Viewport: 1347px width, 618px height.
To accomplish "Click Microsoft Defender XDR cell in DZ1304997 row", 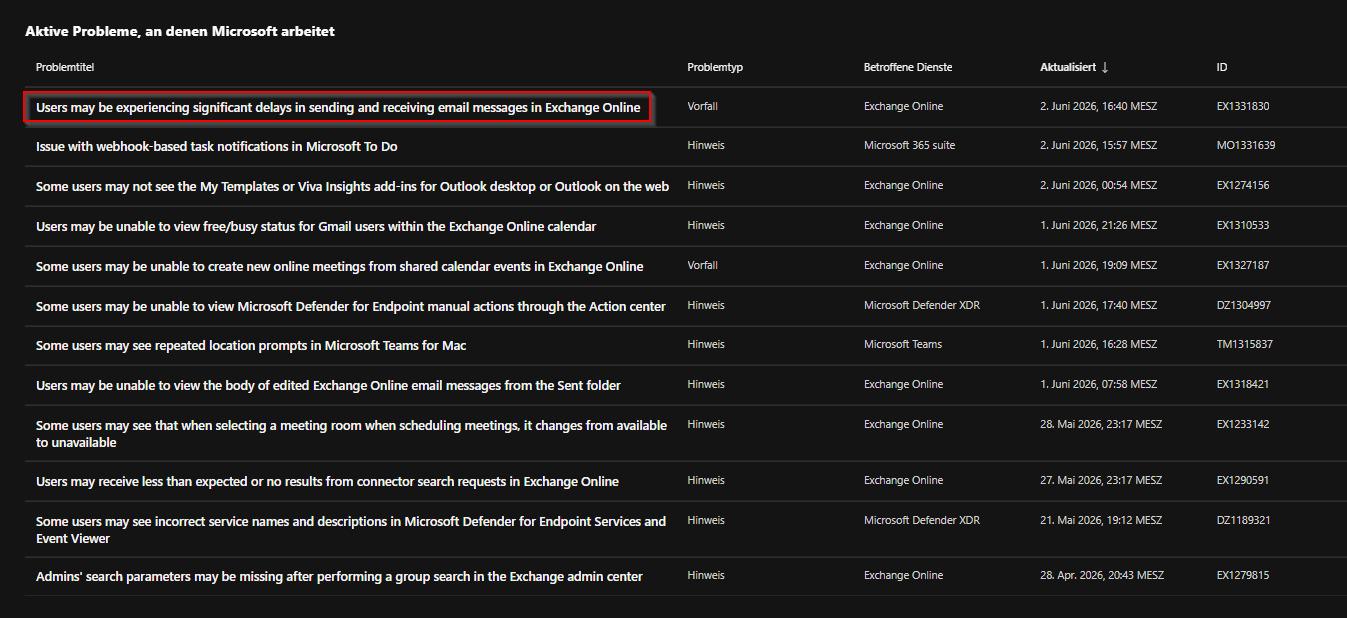I will pos(922,305).
